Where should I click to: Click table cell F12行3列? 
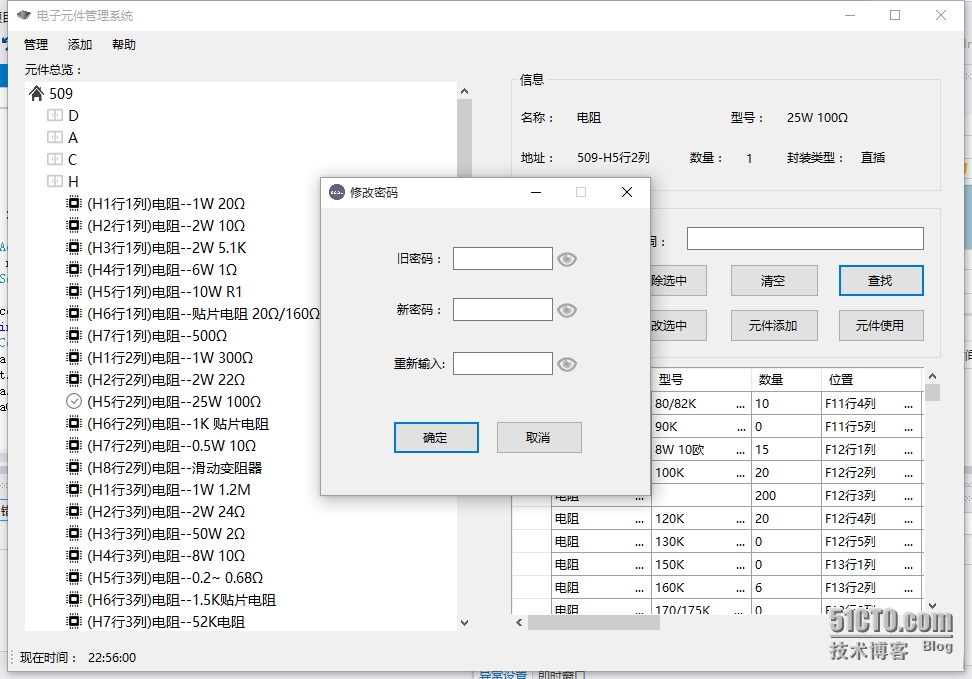[x=872, y=495]
